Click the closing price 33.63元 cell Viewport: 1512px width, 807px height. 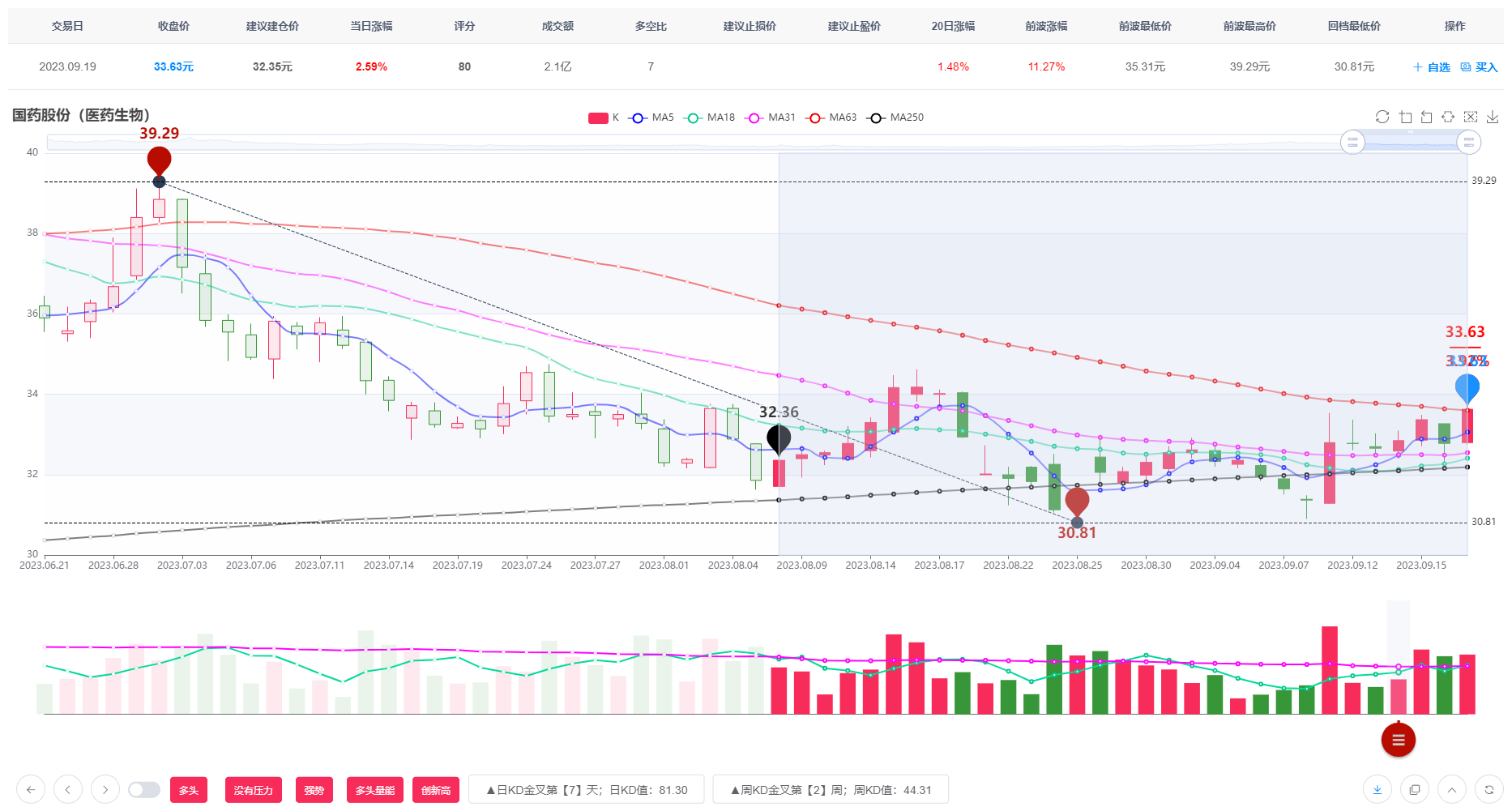(x=173, y=66)
